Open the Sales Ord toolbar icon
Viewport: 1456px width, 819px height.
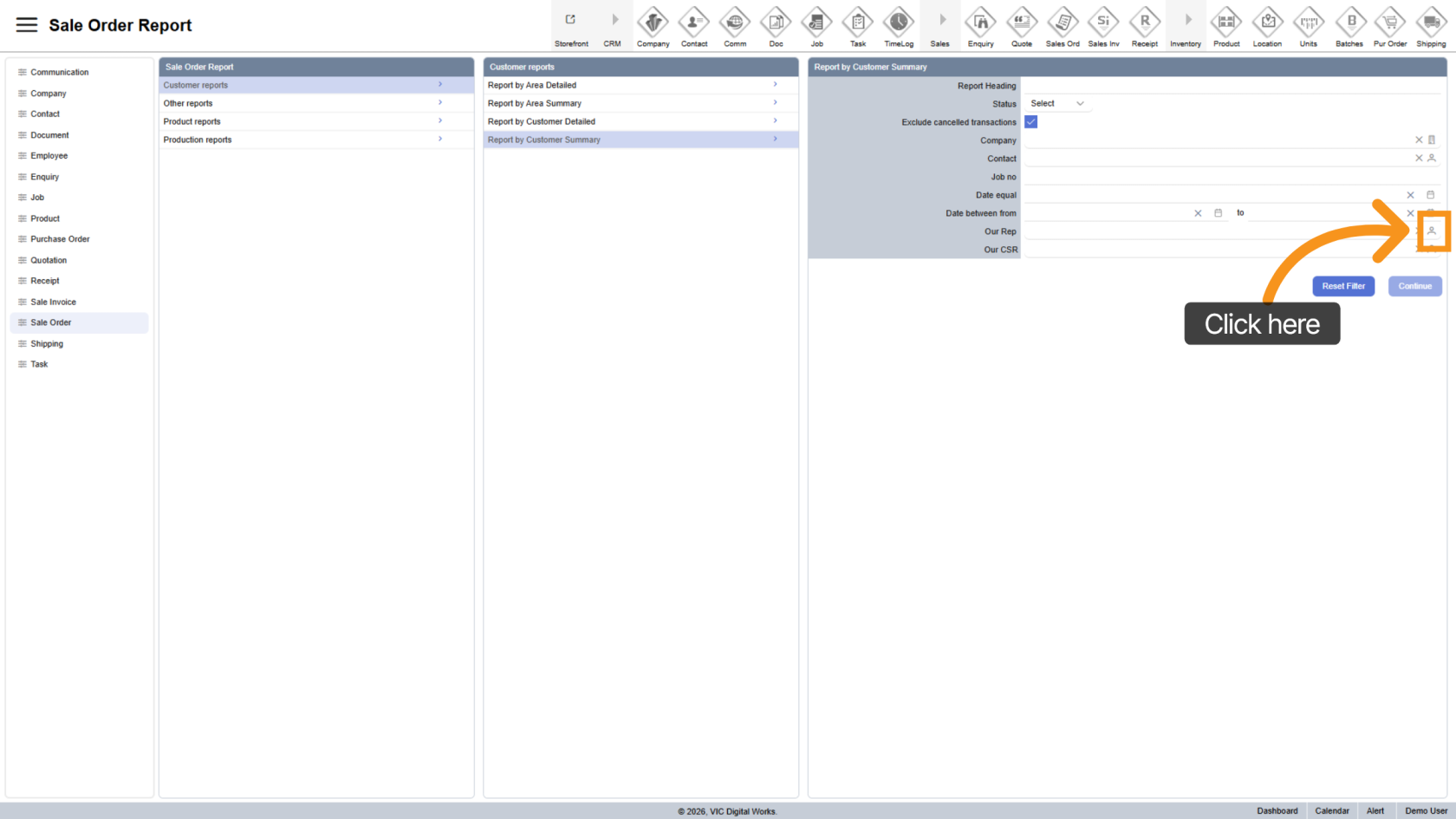click(x=1063, y=26)
